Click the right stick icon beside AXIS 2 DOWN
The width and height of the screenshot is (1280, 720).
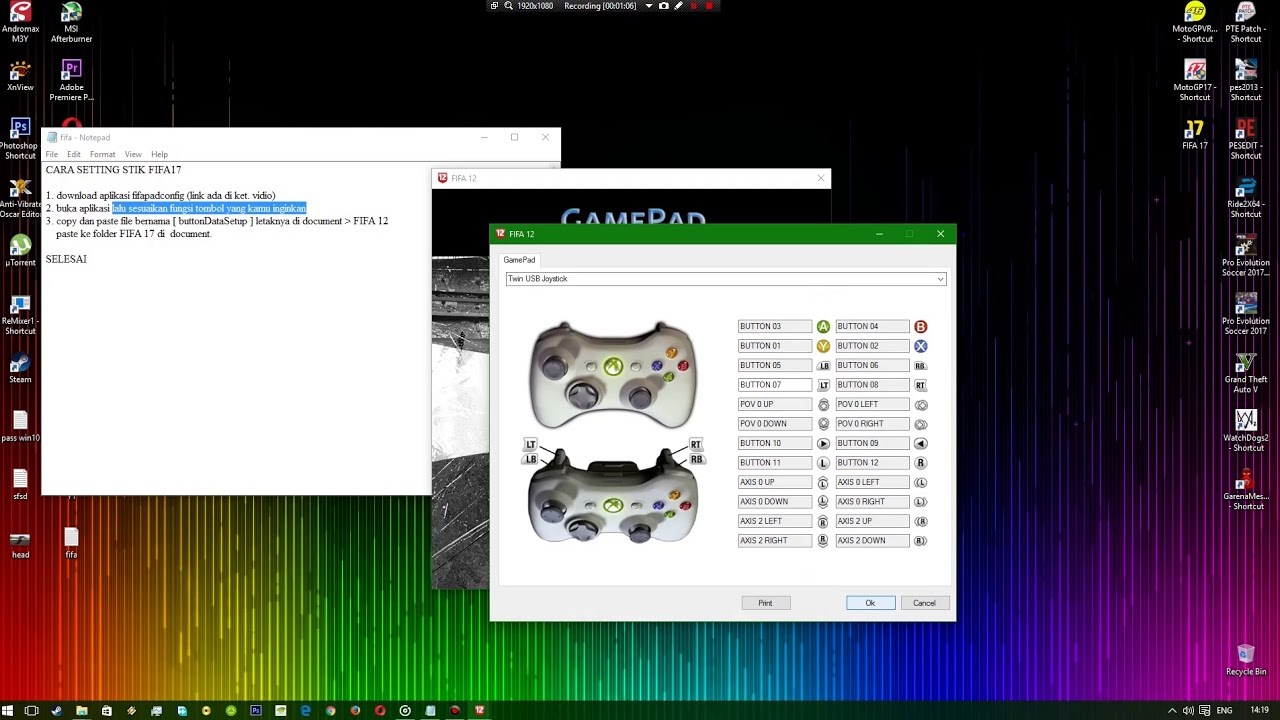(921, 541)
